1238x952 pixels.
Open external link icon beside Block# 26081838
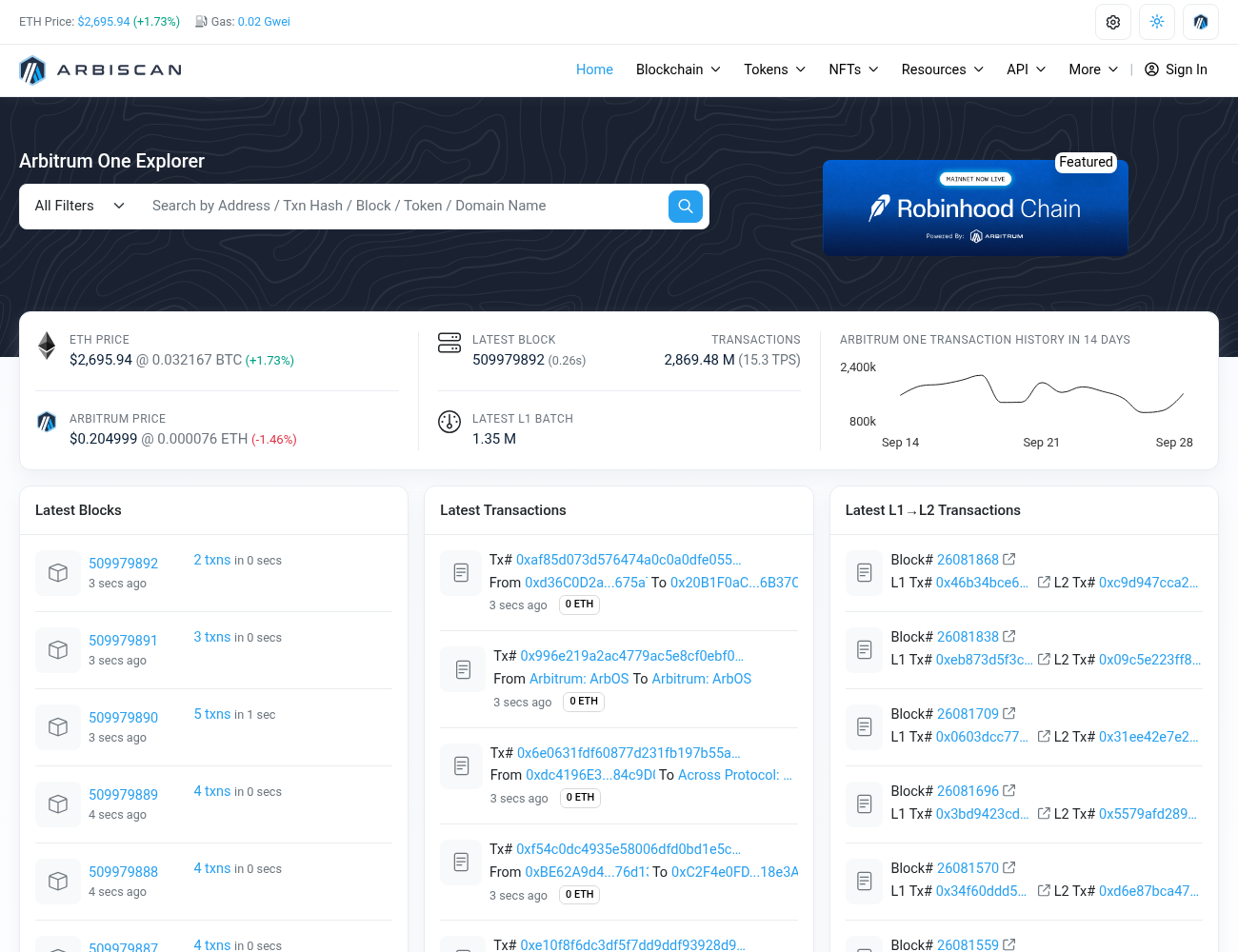pyautogui.click(x=1009, y=636)
